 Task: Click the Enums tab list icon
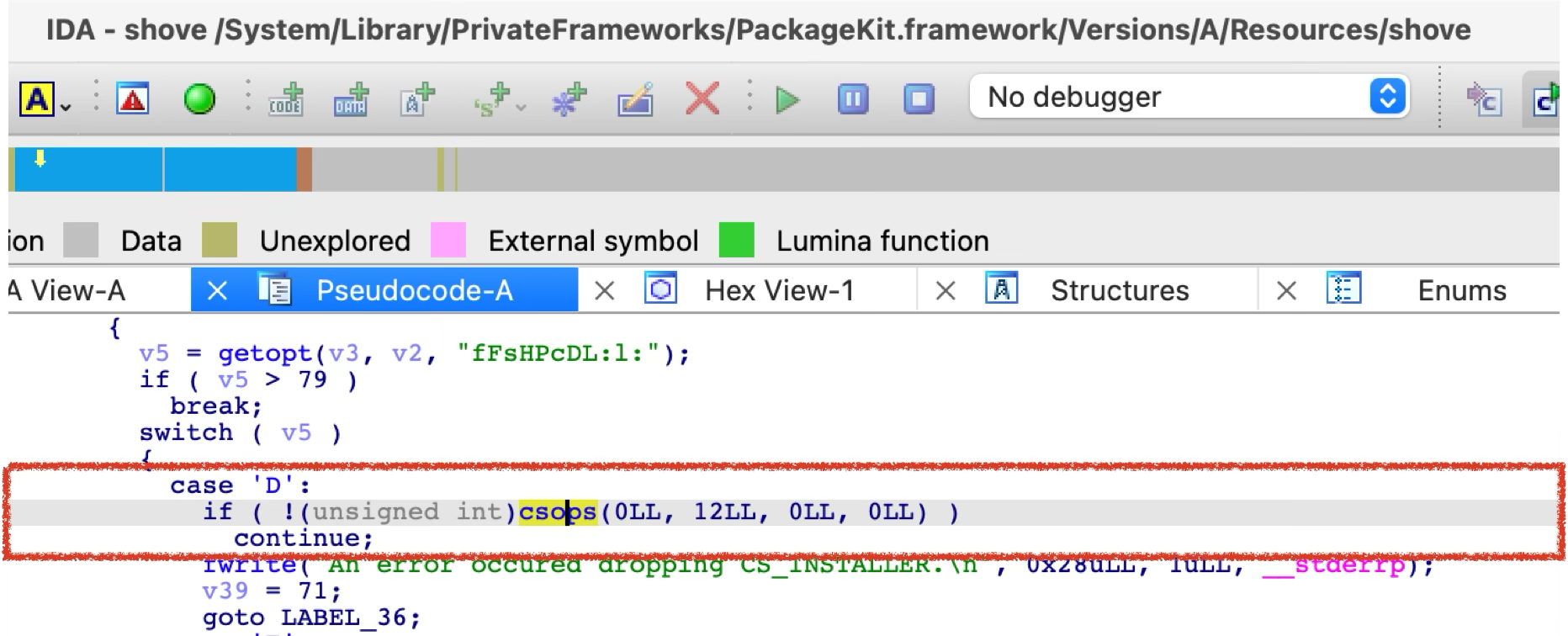1343,289
